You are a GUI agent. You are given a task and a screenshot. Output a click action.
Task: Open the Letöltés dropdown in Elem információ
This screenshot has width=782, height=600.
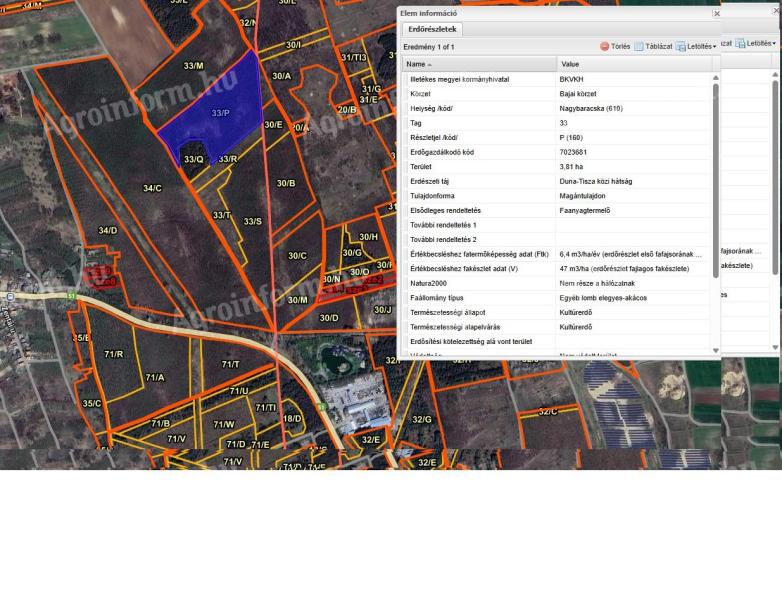click(x=696, y=46)
